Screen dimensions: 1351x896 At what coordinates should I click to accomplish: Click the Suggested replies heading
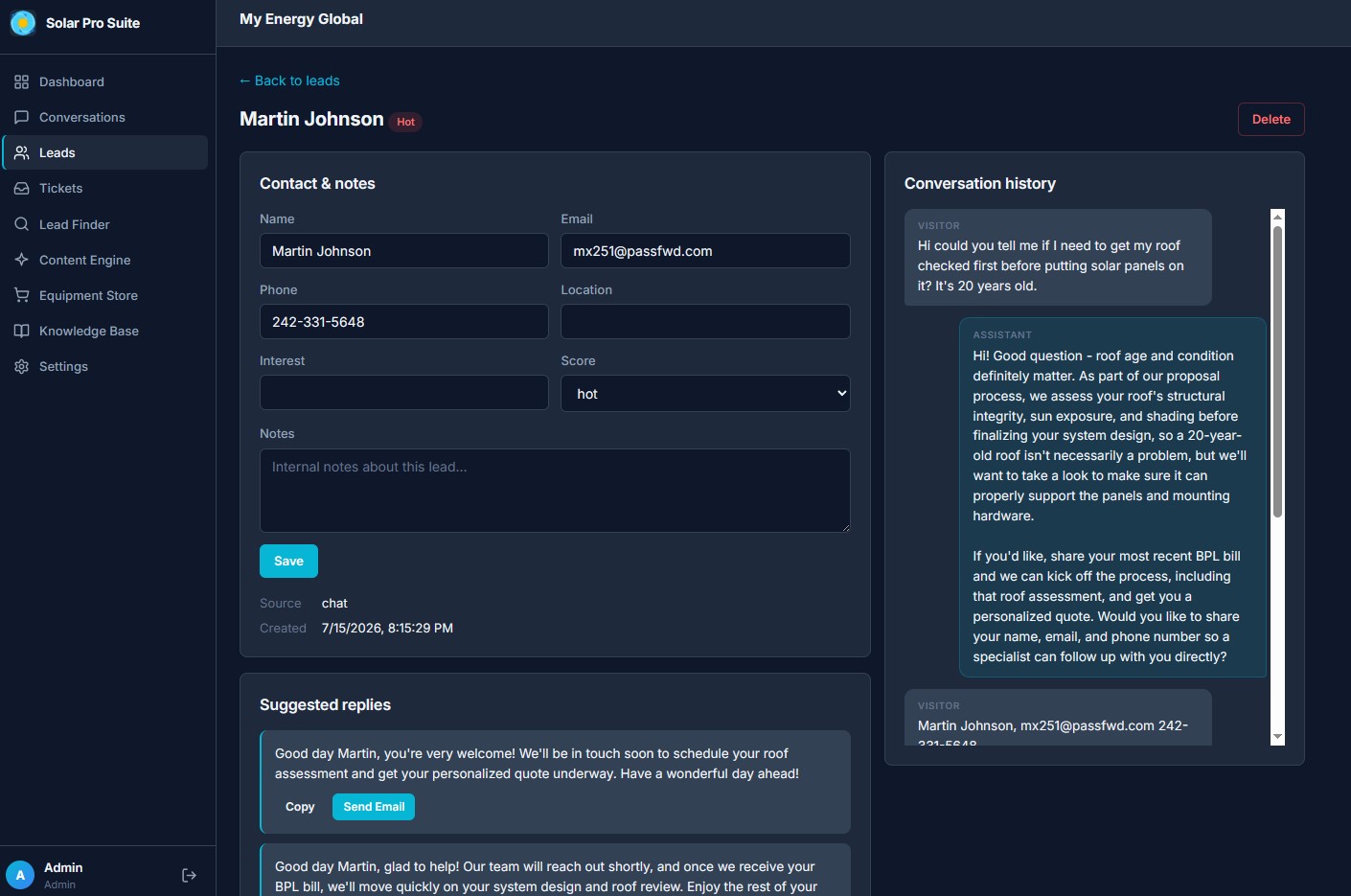tap(325, 704)
